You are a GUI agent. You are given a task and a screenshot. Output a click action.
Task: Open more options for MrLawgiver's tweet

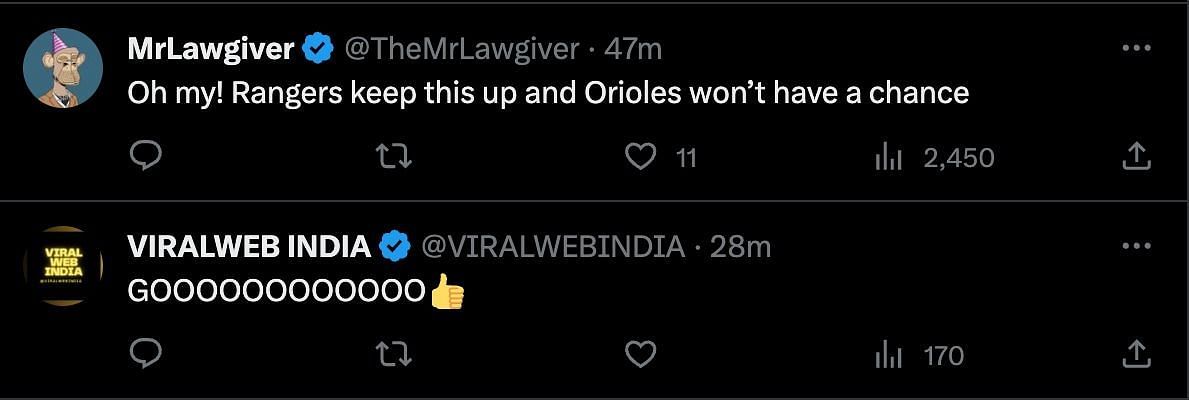pos(1136,49)
